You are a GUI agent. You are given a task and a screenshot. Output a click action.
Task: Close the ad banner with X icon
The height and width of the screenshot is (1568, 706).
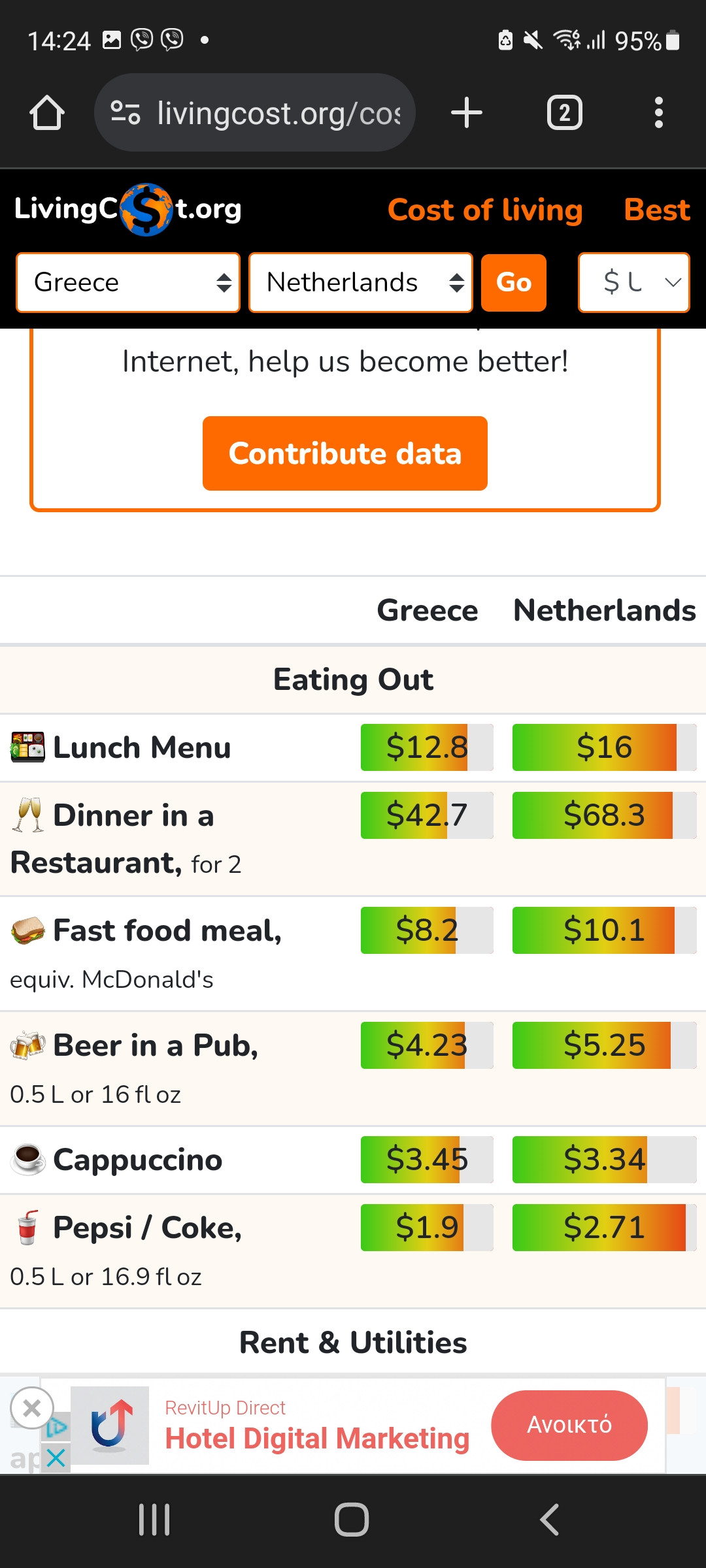coord(31,1409)
